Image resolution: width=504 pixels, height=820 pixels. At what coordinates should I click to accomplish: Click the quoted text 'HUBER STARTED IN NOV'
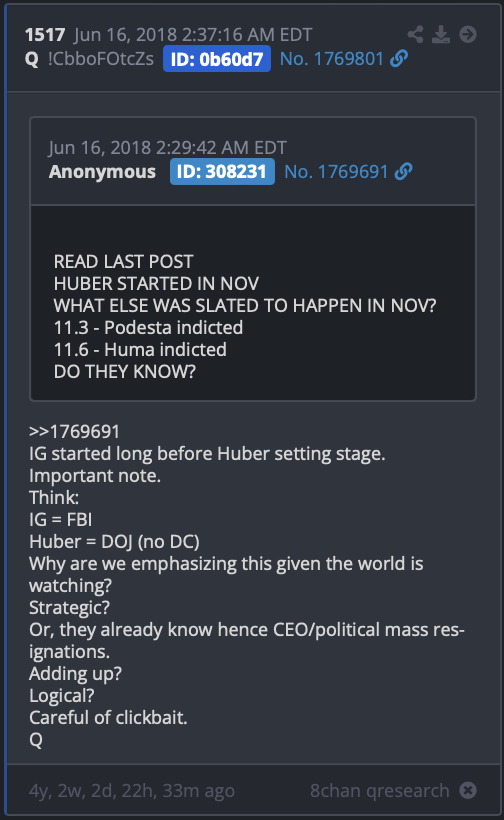click(156, 283)
